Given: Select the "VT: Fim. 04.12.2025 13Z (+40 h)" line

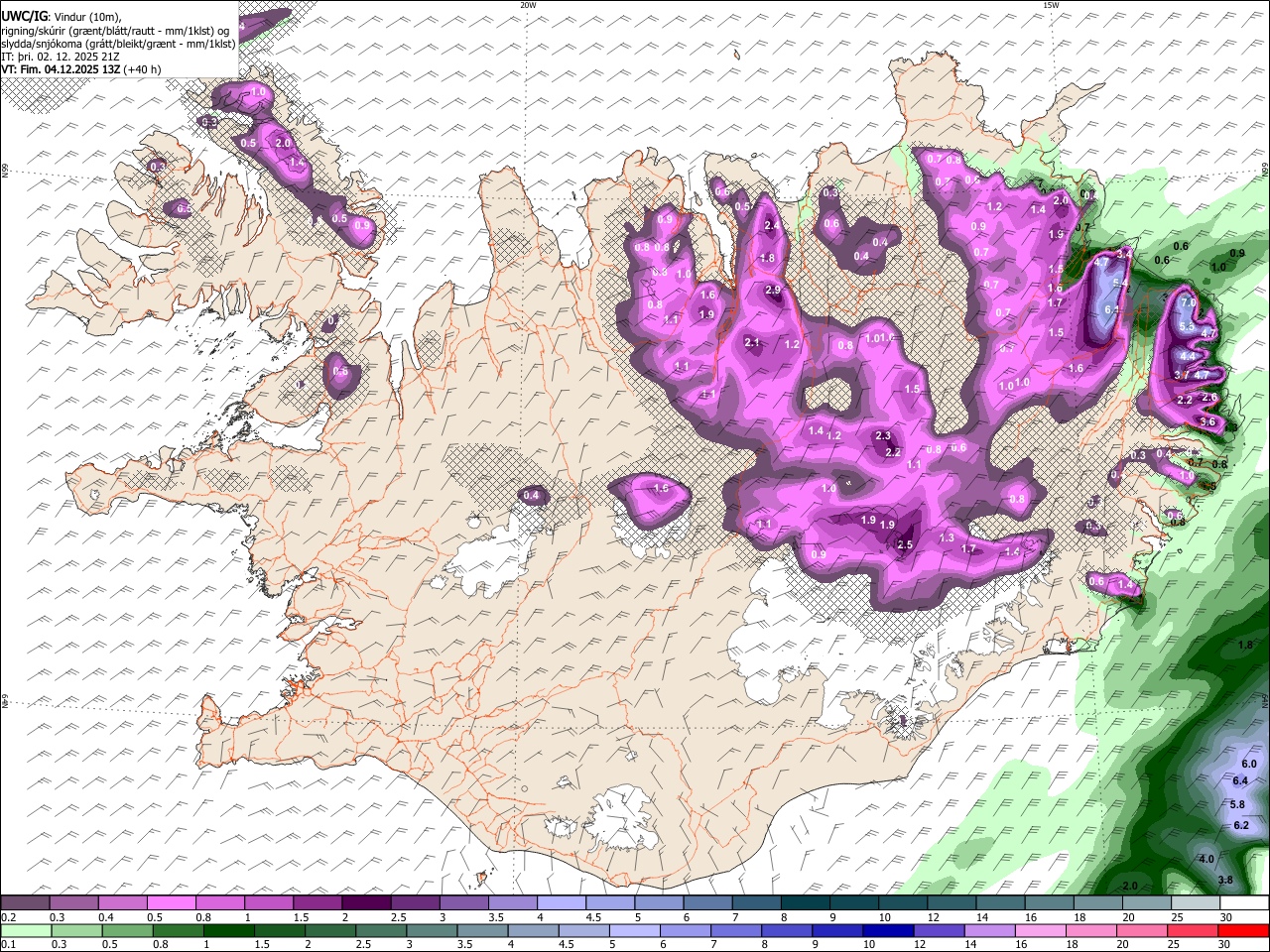Looking at the screenshot, I should [81, 69].
